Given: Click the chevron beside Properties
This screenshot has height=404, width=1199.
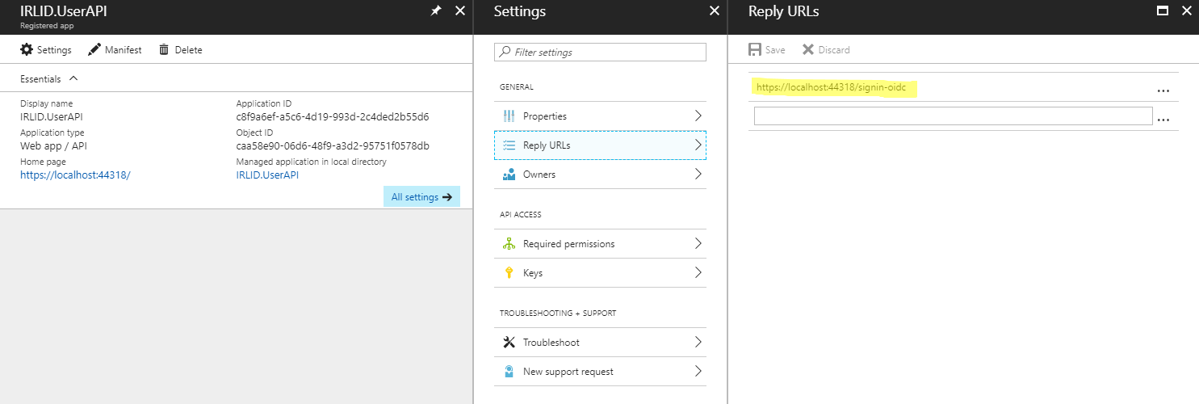Looking at the screenshot, I should coord(697,116).
